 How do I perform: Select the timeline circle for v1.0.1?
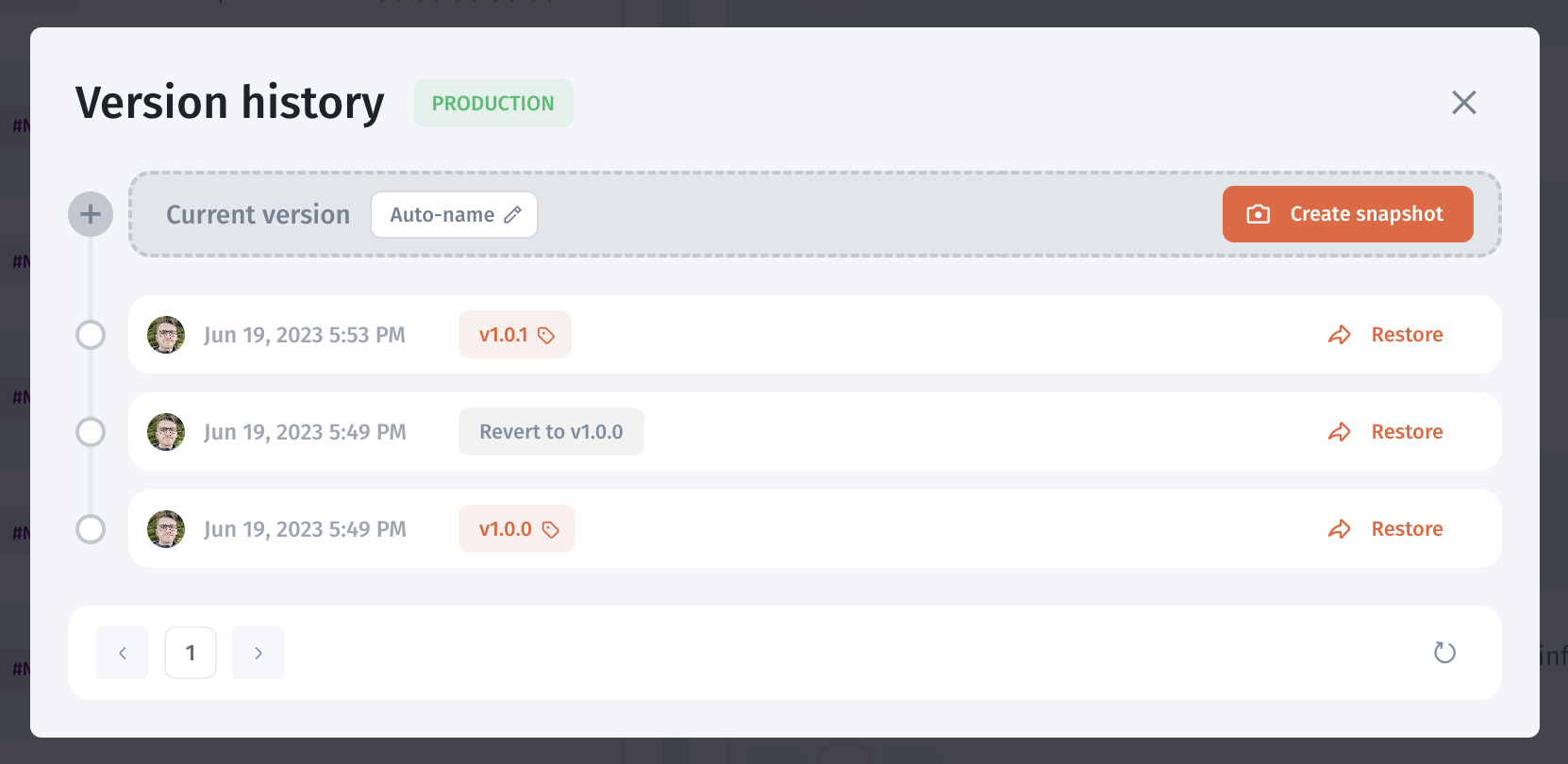click(x=91, y=335)
